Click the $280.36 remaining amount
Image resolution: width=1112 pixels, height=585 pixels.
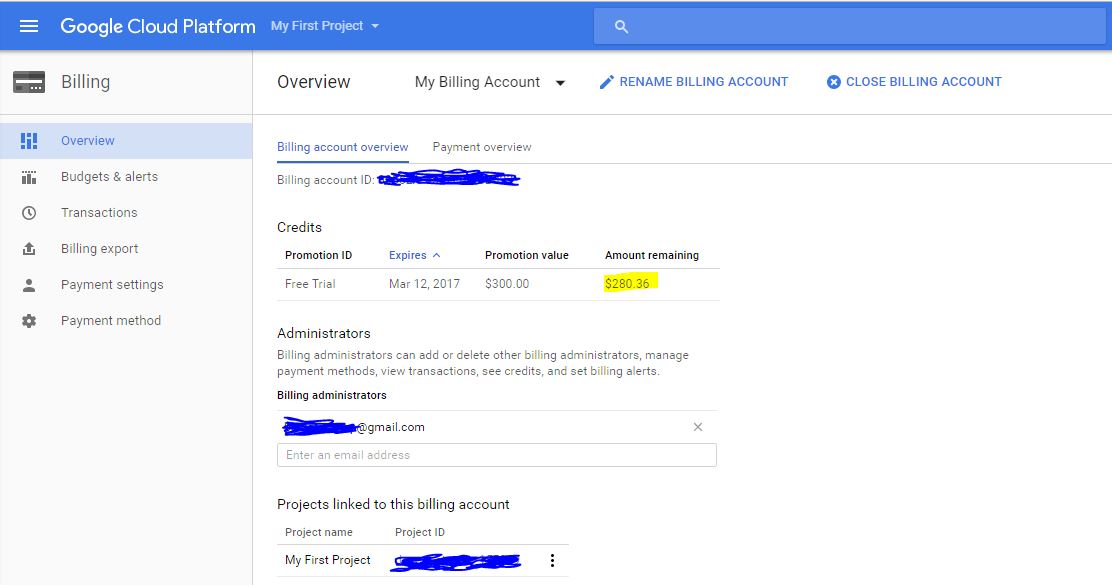627,284
